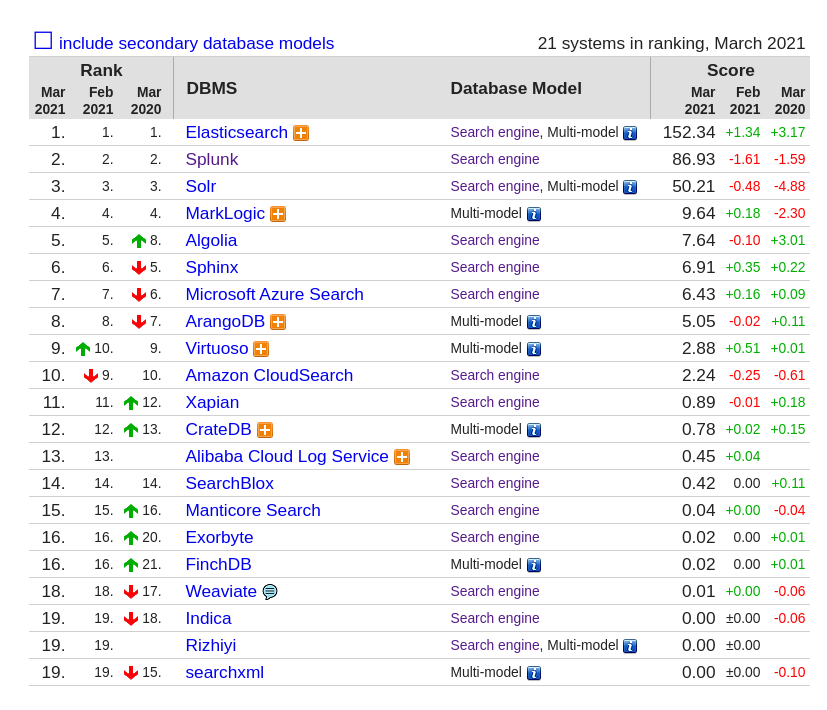Open the include secondary database models link
The width and height of the screenshot is (827, 710).
[x=196, y=43]
